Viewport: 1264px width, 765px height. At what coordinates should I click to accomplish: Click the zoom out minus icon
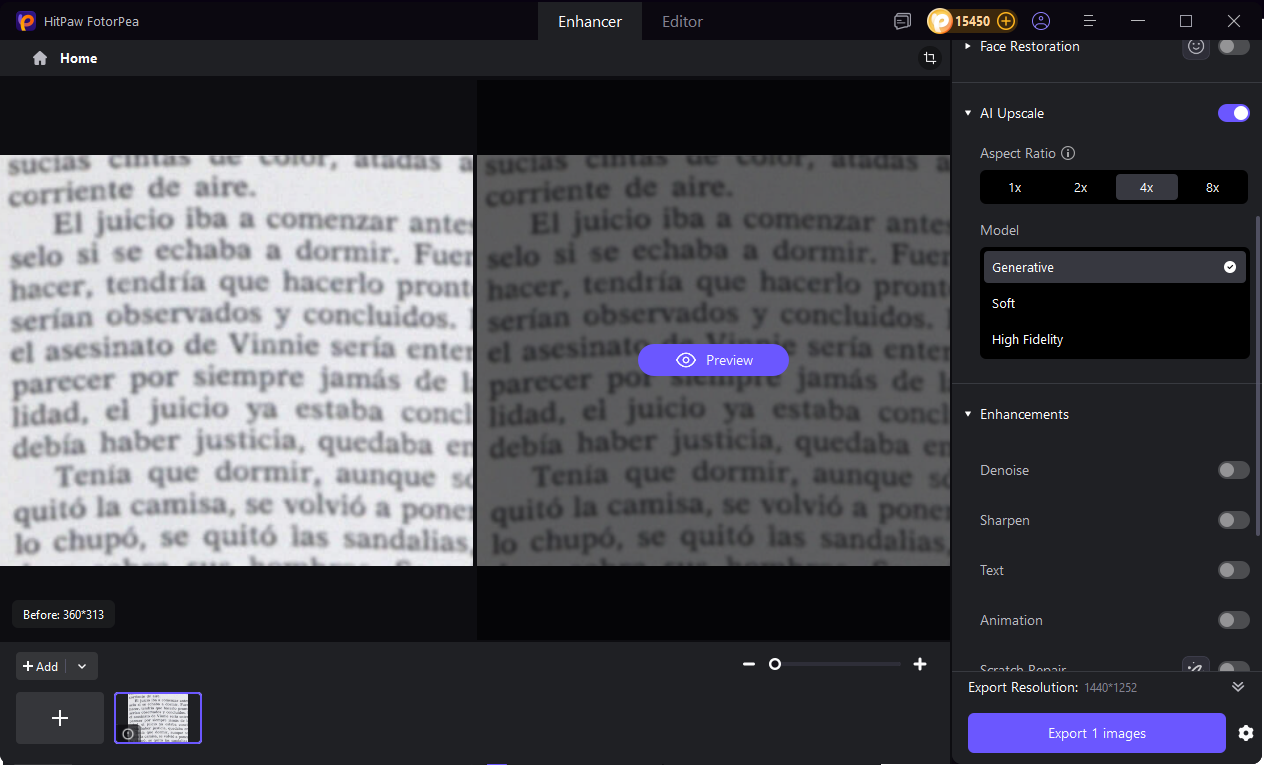tap(748, 664)
